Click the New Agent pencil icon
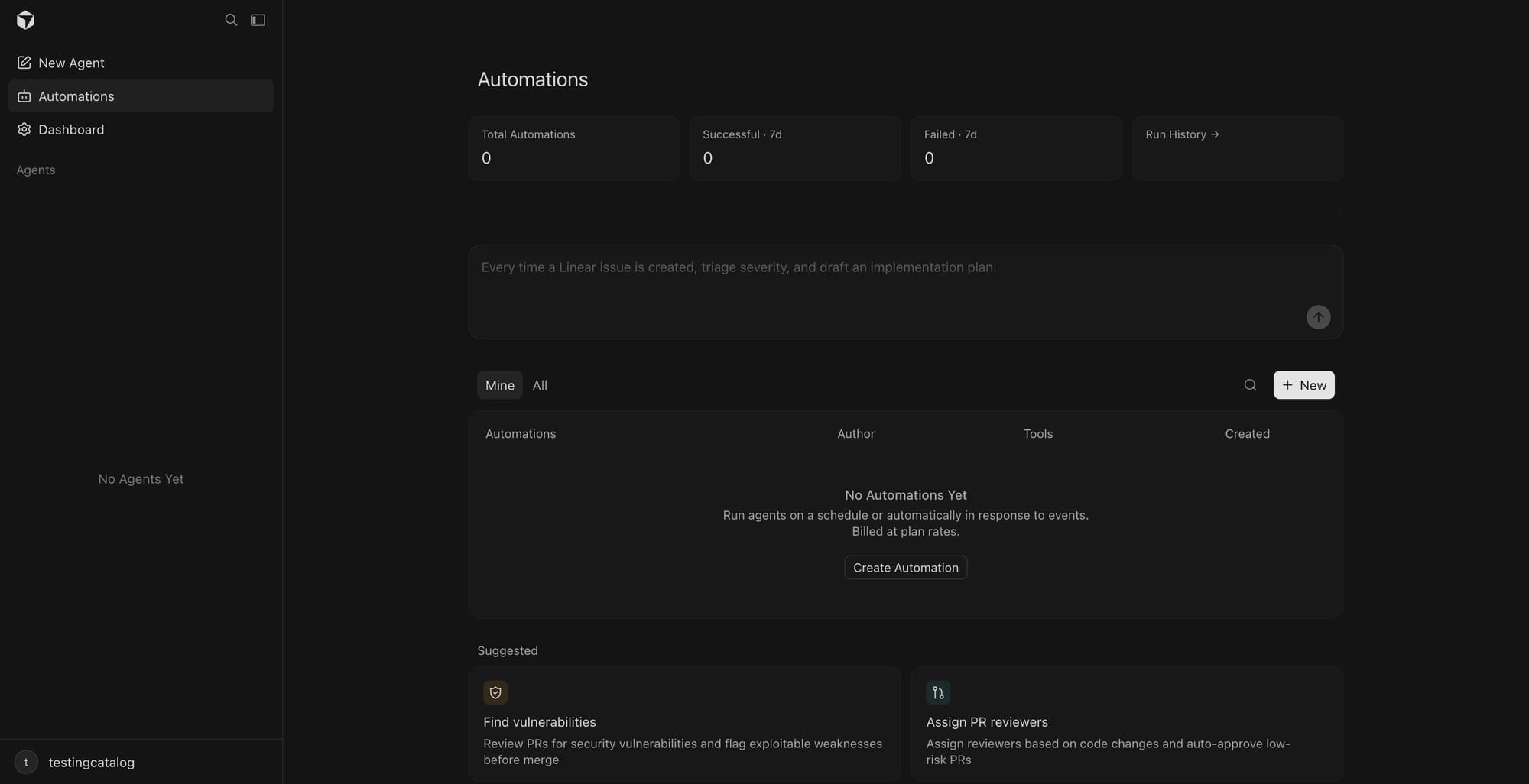Viewport: 1529px width, 784px height. pos(24,63)
